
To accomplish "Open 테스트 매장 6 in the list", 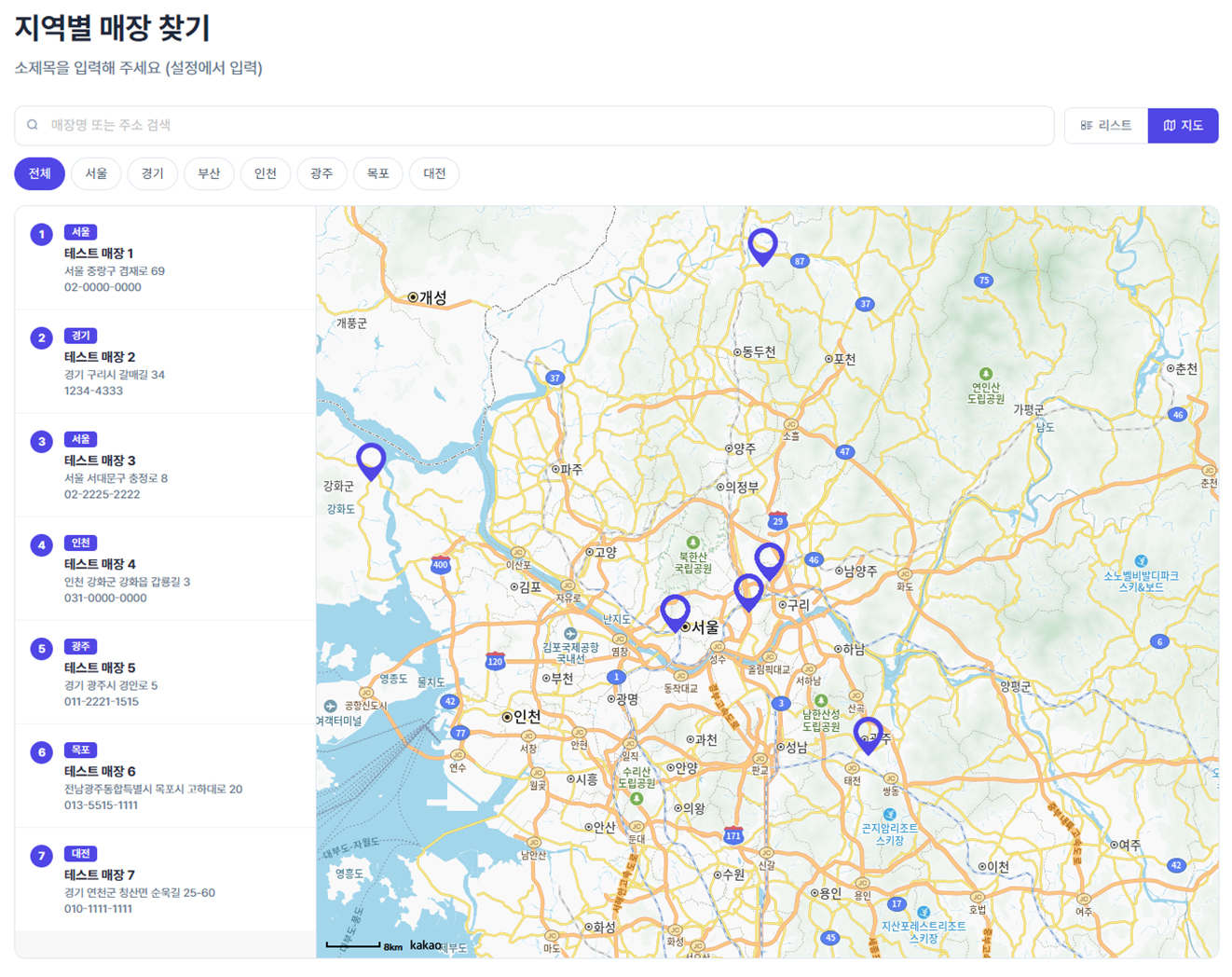I will (165, 776).
